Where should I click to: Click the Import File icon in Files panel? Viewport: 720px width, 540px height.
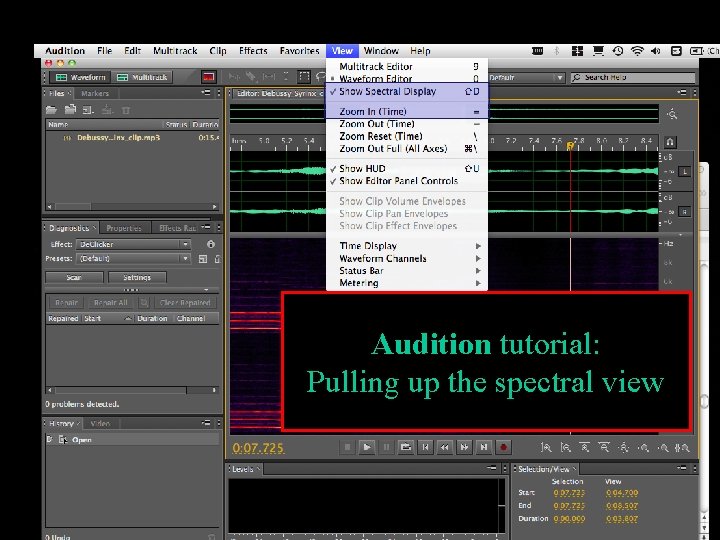click(x=70, y=110)
